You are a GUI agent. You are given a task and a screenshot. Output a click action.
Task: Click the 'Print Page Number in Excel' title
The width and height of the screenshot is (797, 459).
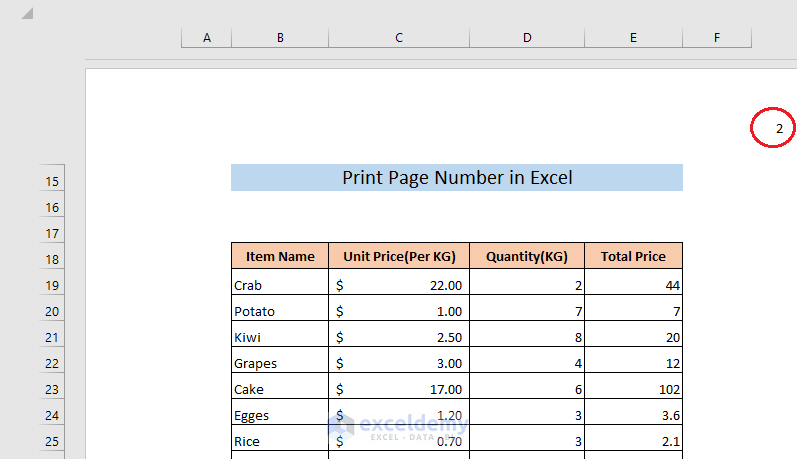pos(457,177)
